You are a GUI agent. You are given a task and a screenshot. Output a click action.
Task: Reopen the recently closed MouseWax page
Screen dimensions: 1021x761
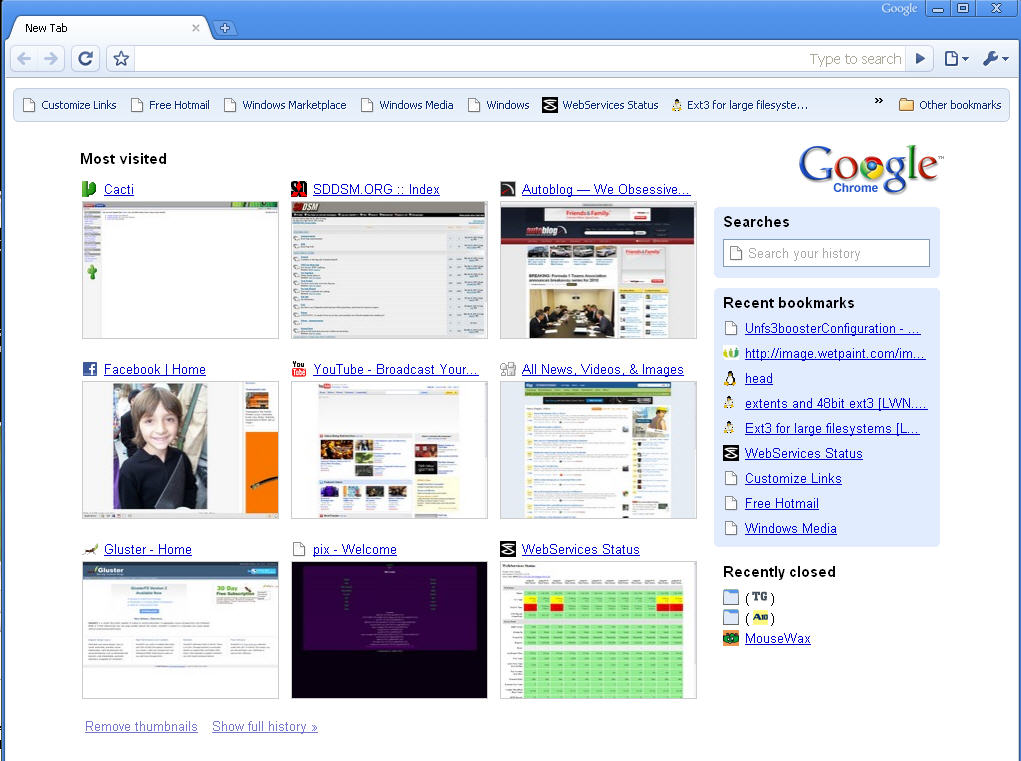pos(777,638)
